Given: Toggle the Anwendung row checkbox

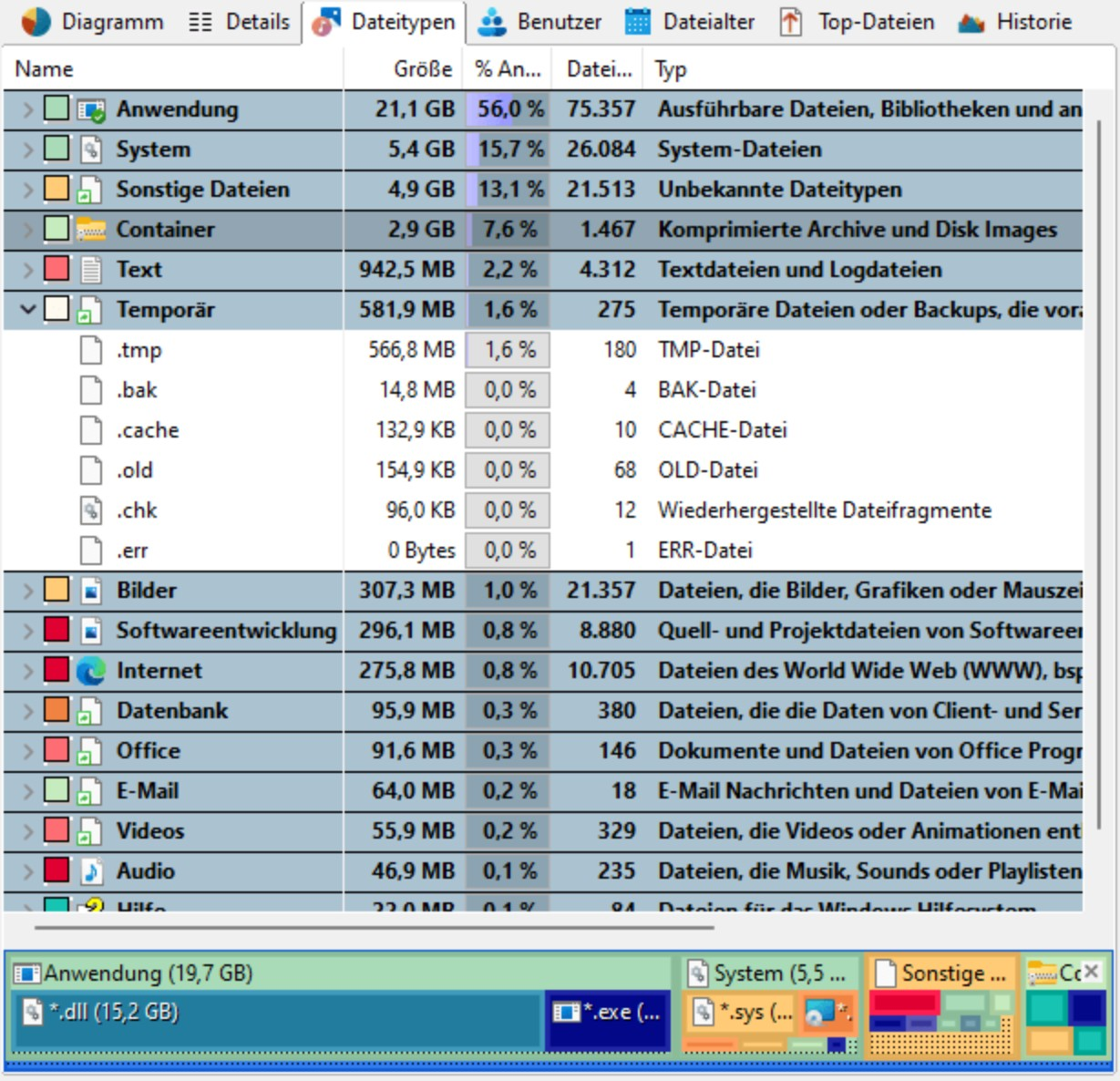Looking at the screenshot, I should coord(57,109).
